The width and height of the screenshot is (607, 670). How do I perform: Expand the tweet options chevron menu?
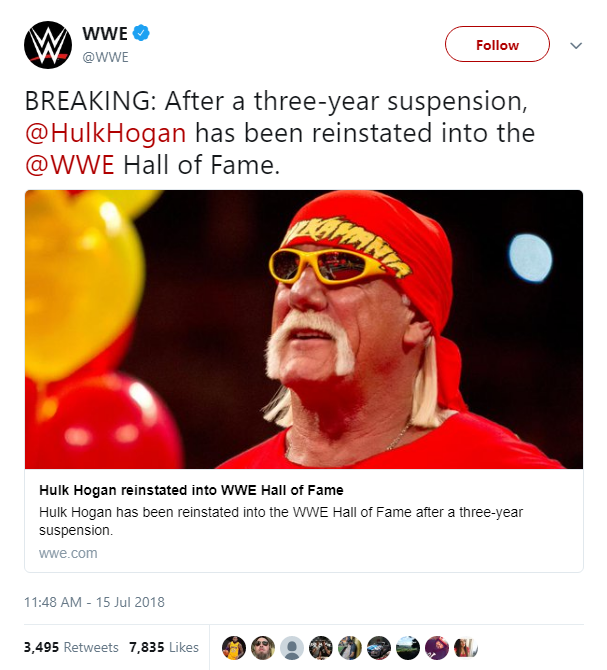(576, 45)
